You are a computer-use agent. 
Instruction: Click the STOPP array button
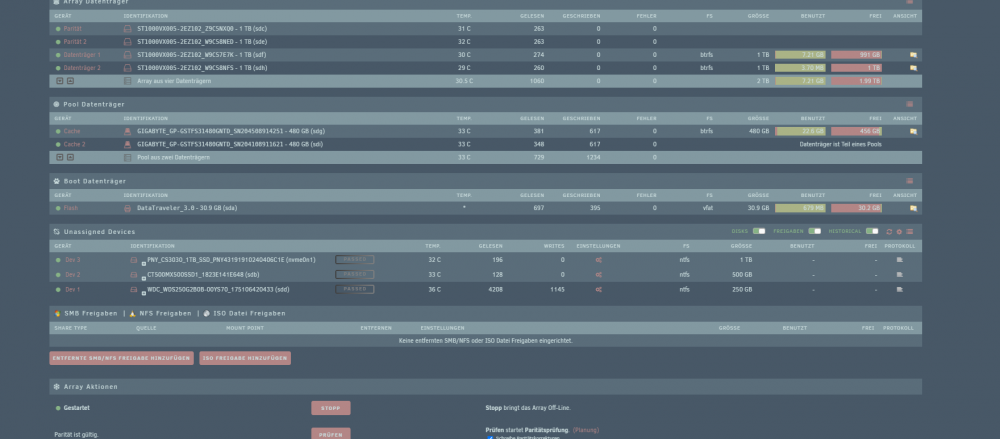[x=330, y=408]
